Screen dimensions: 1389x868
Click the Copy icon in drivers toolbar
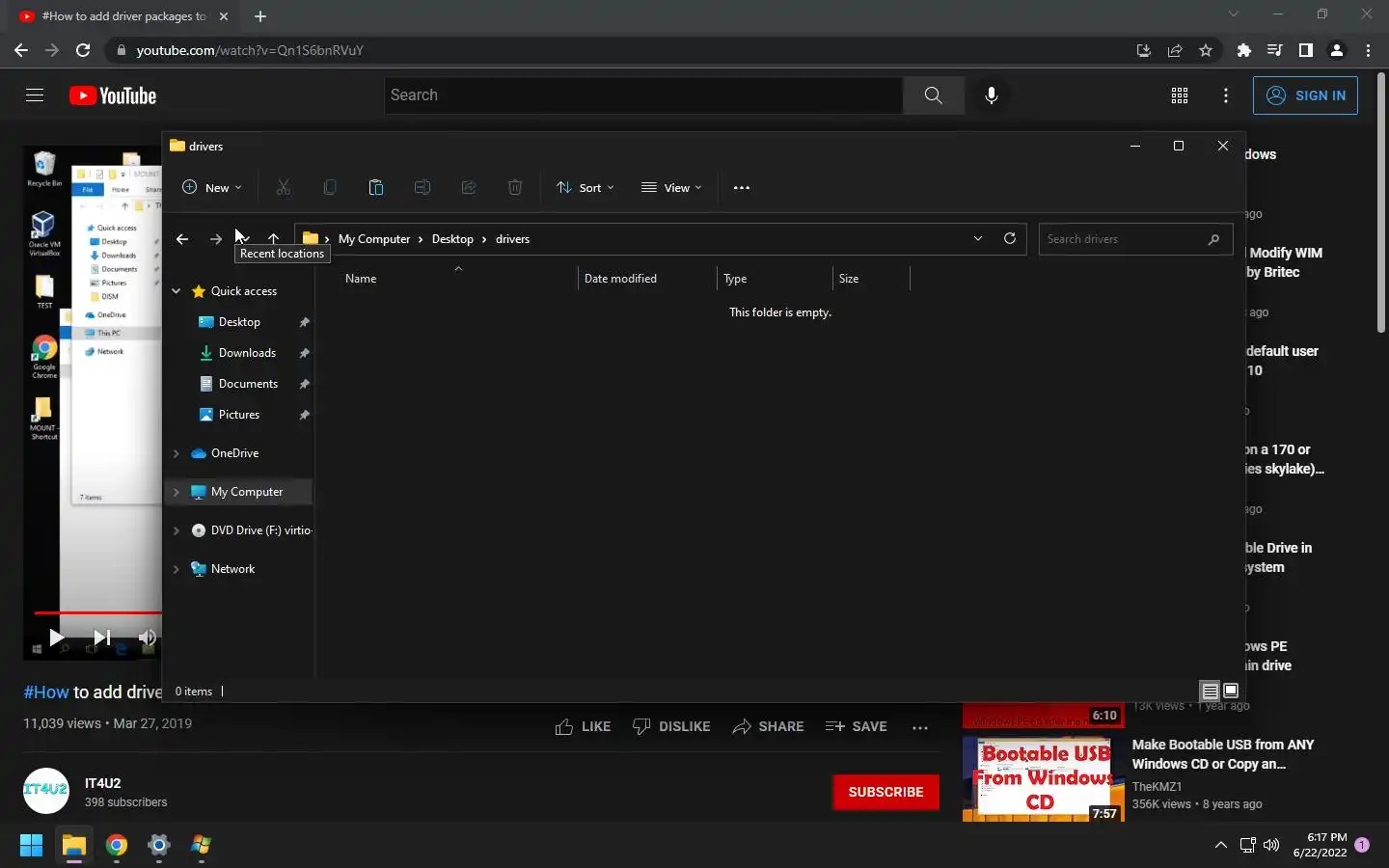click(330, 187)
